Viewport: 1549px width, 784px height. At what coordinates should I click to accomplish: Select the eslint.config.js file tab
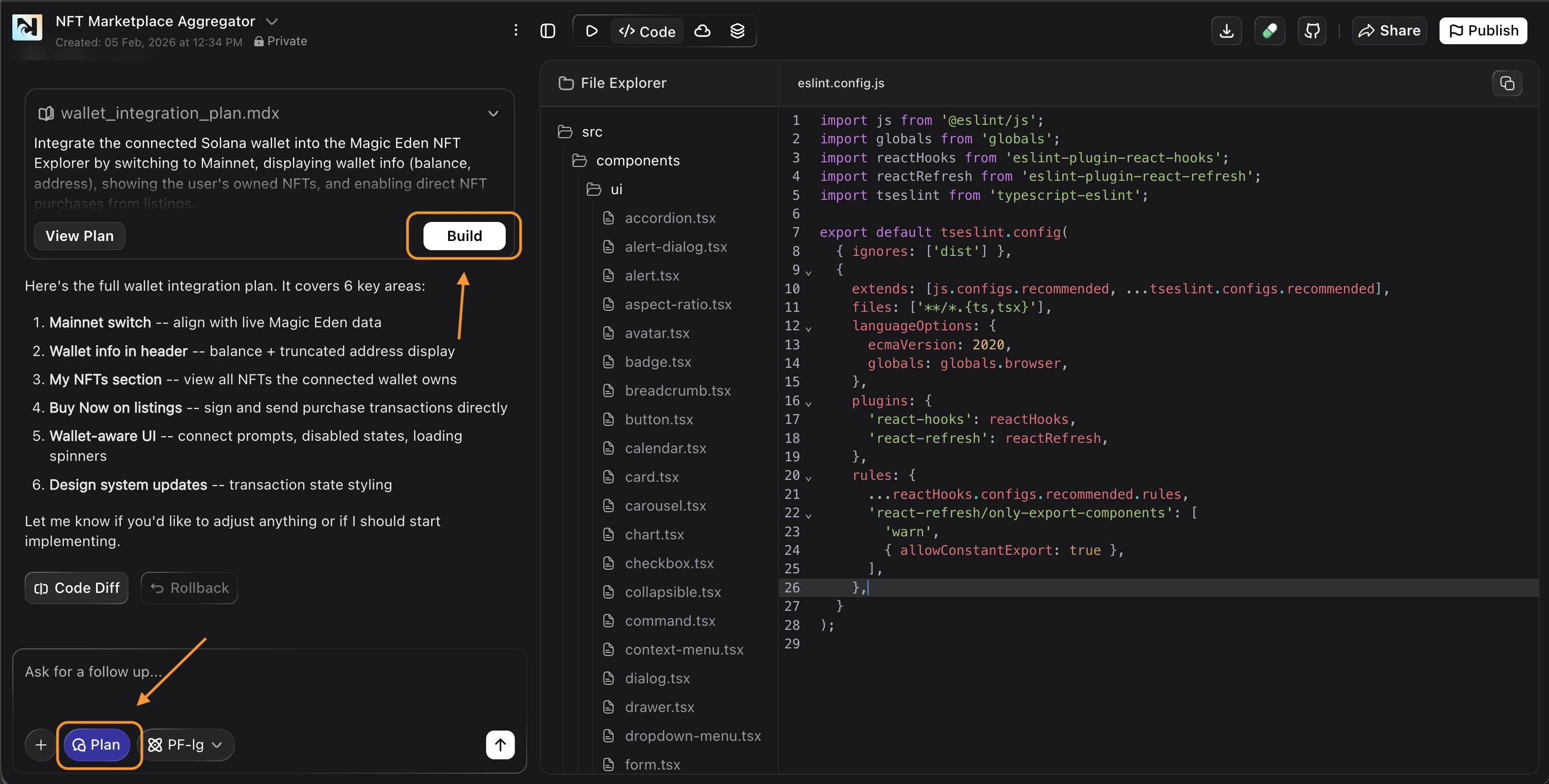click(x=840, y=83)
